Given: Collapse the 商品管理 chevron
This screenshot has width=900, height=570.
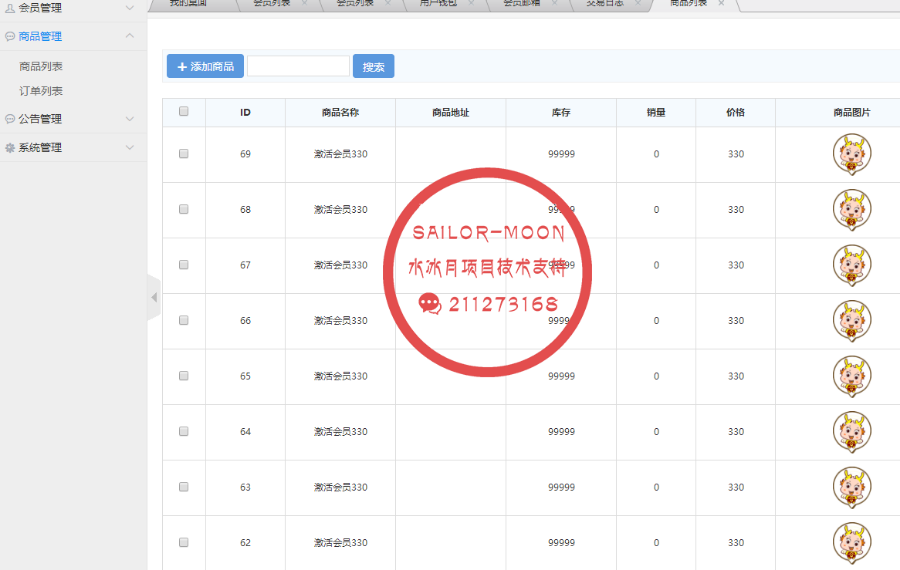Looking at the screenshot, I should [x=130, y=36].
